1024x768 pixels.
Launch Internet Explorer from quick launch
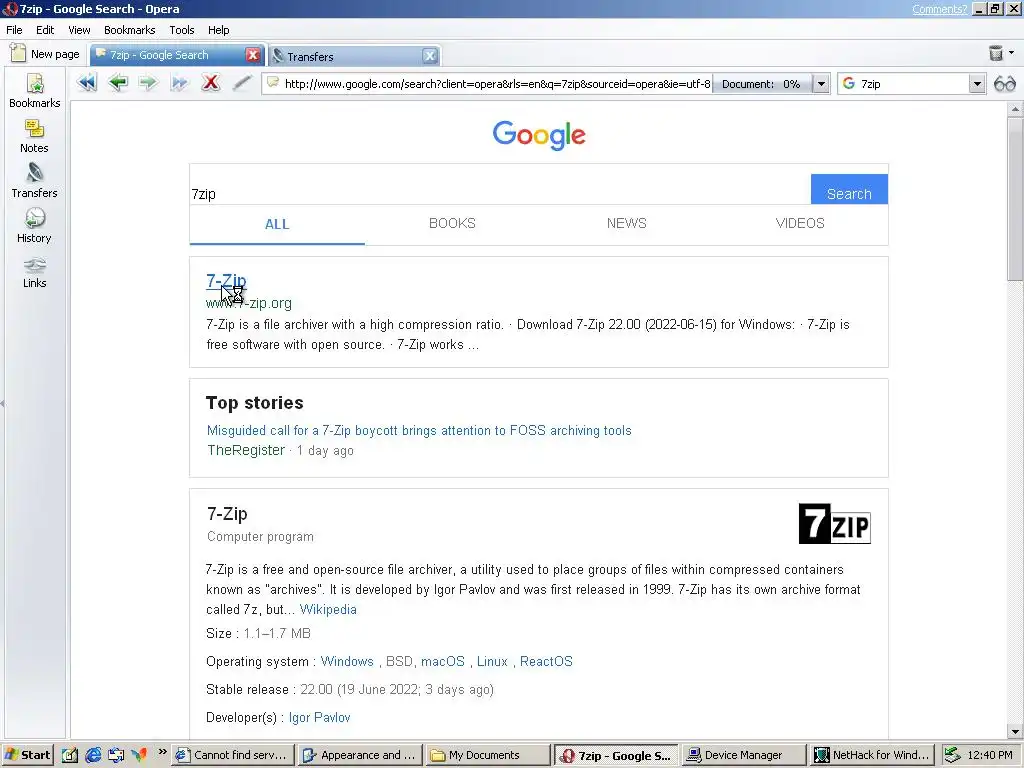(x=93, y=755)
